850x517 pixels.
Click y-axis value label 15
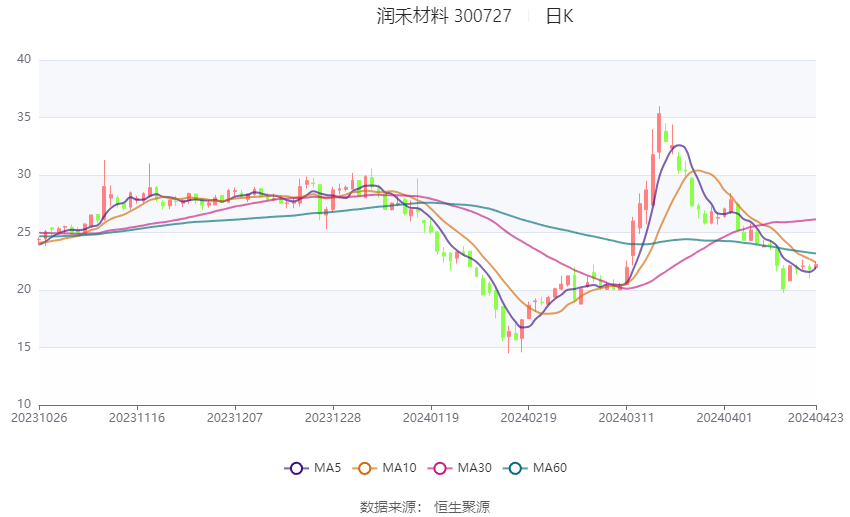(x=24, y=347)
